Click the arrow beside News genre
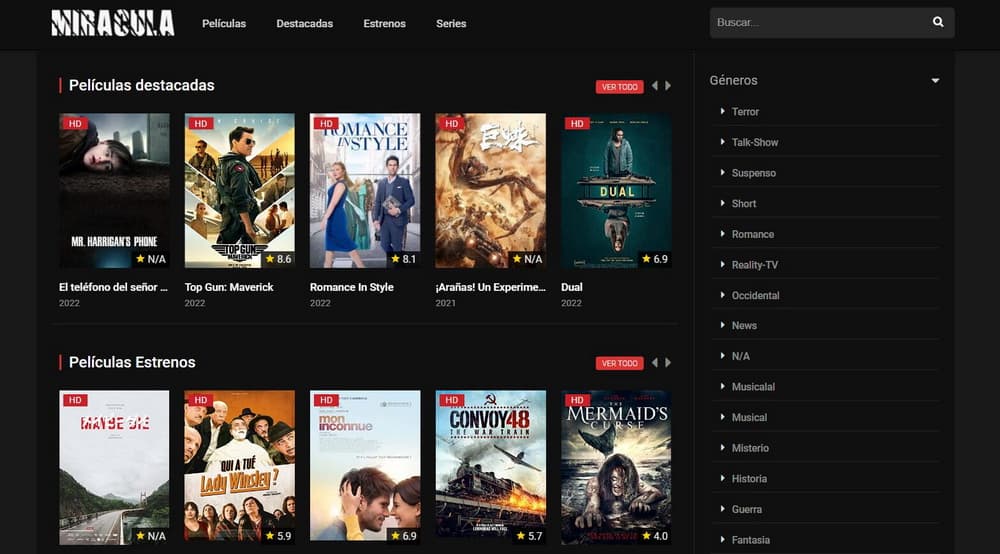The image size is (1000, 554). (x=722, y=325)
